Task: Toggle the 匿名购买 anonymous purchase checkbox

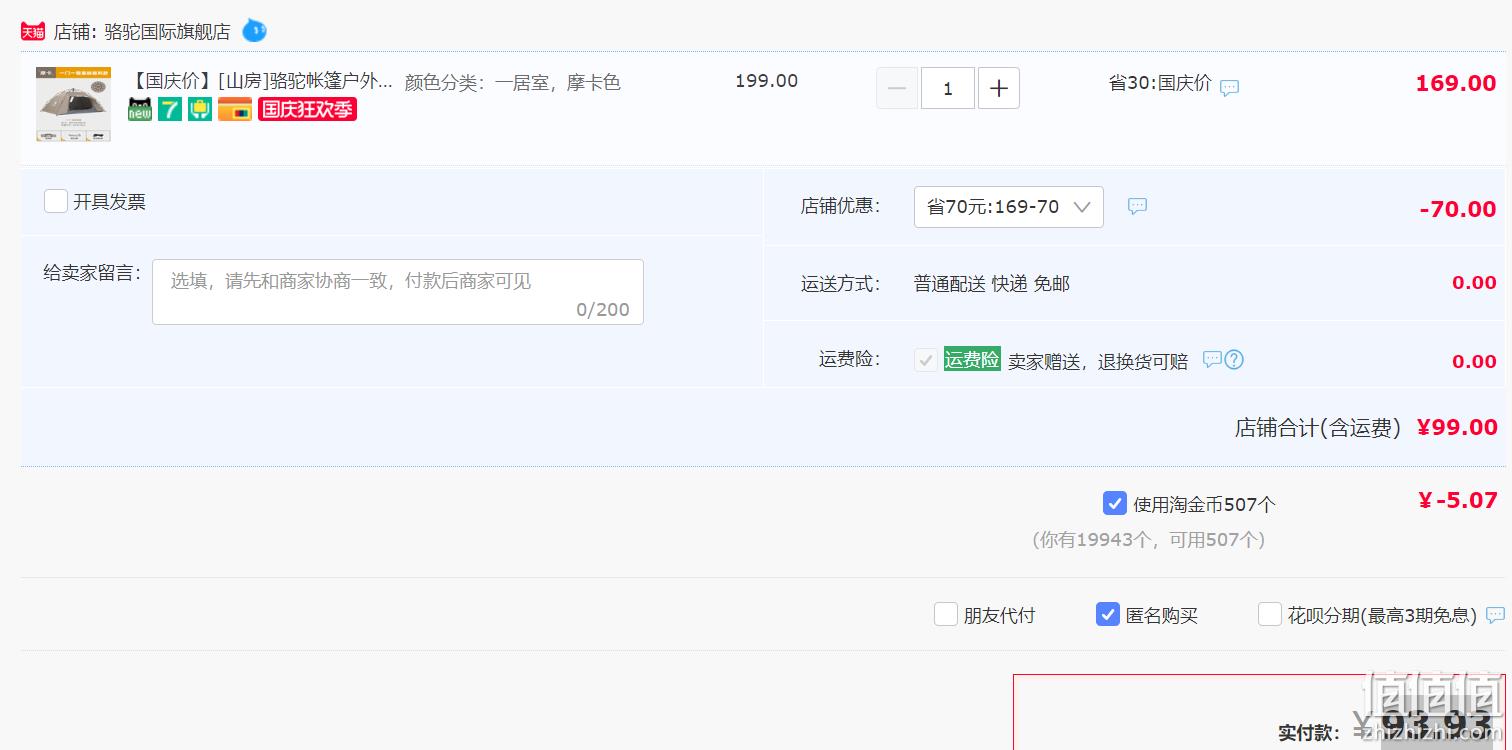Action: coord(1108,614)
